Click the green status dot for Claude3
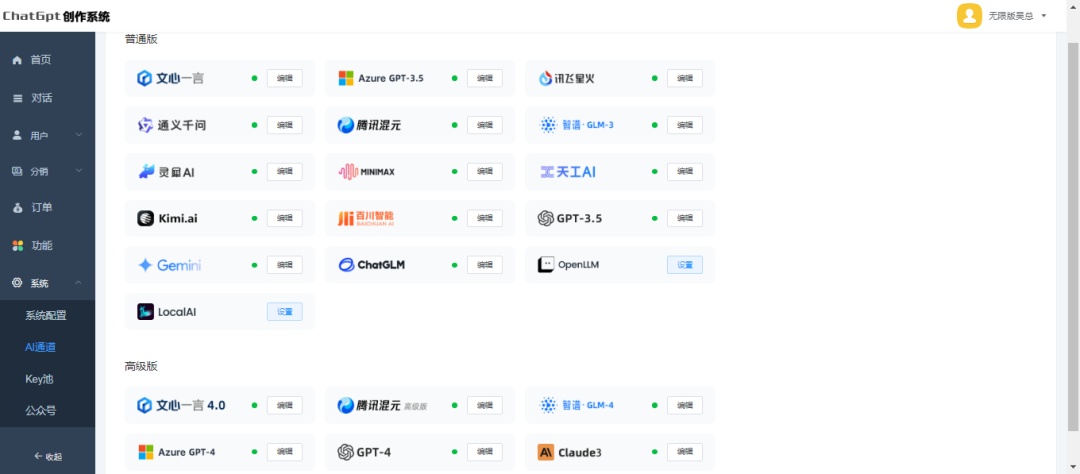1080x474 pixels. (654, 452)
